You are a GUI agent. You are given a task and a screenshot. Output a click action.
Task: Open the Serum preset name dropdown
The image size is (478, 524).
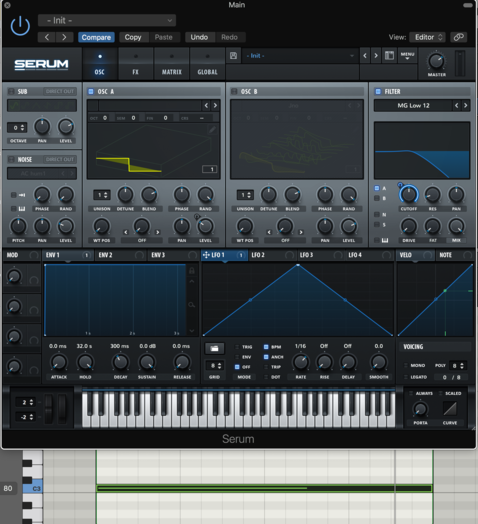coord(300,56)
